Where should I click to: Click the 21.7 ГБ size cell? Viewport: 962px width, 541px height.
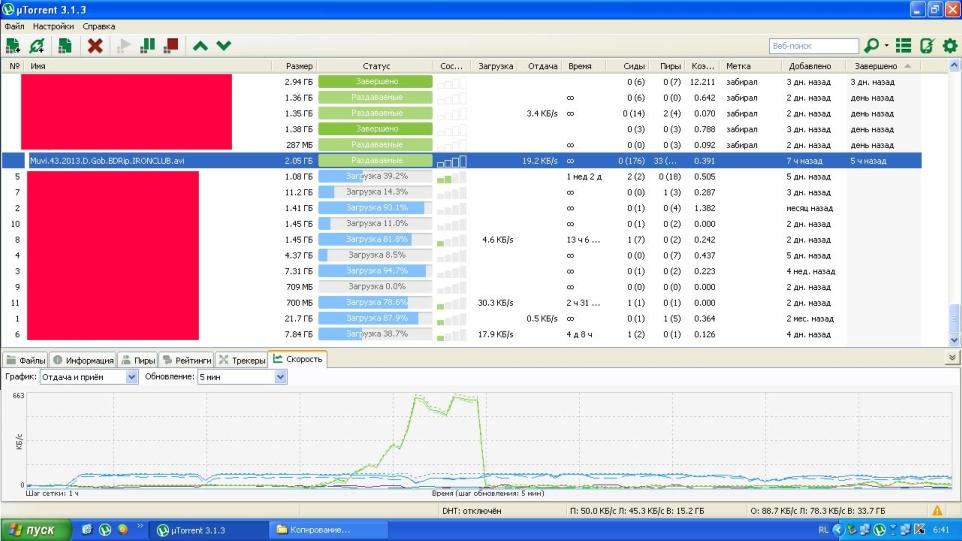coord(299,319)
